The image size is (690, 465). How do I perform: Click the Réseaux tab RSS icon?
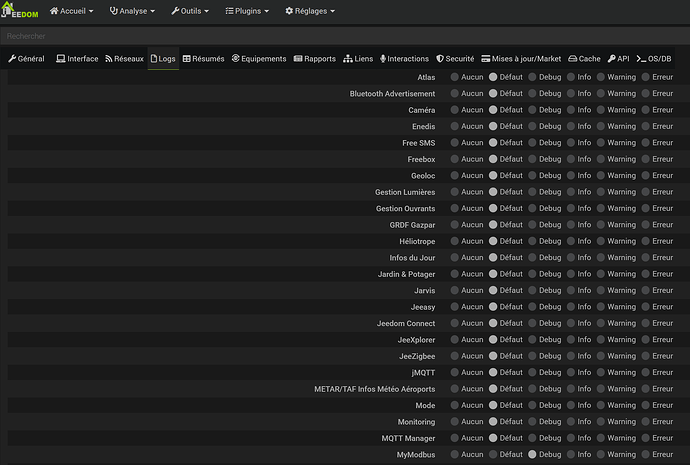(x=108, y=59)
